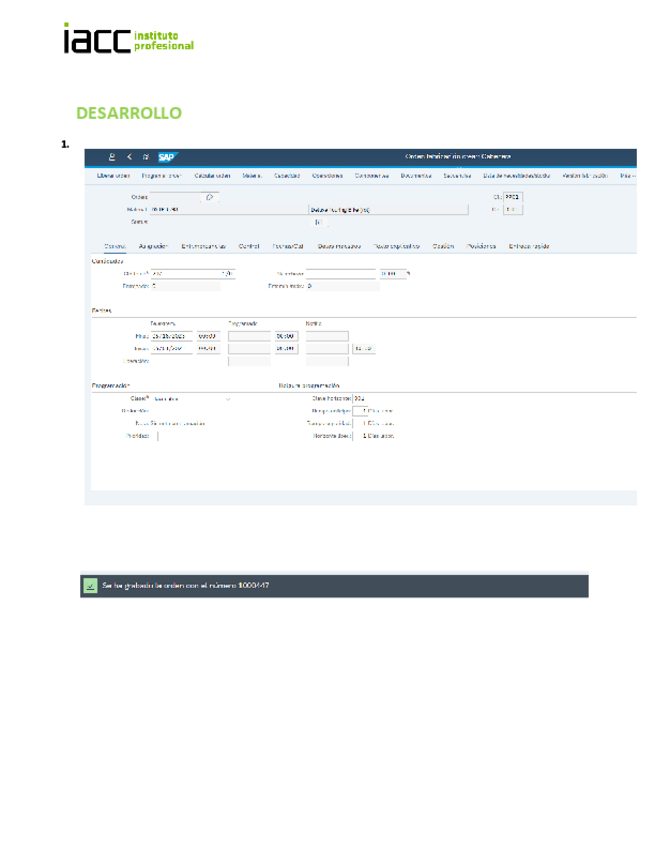The width and height of the screenshot is (655, 848).
Task: Click the Fin date field under Extremas
Action: coord(171,336)
